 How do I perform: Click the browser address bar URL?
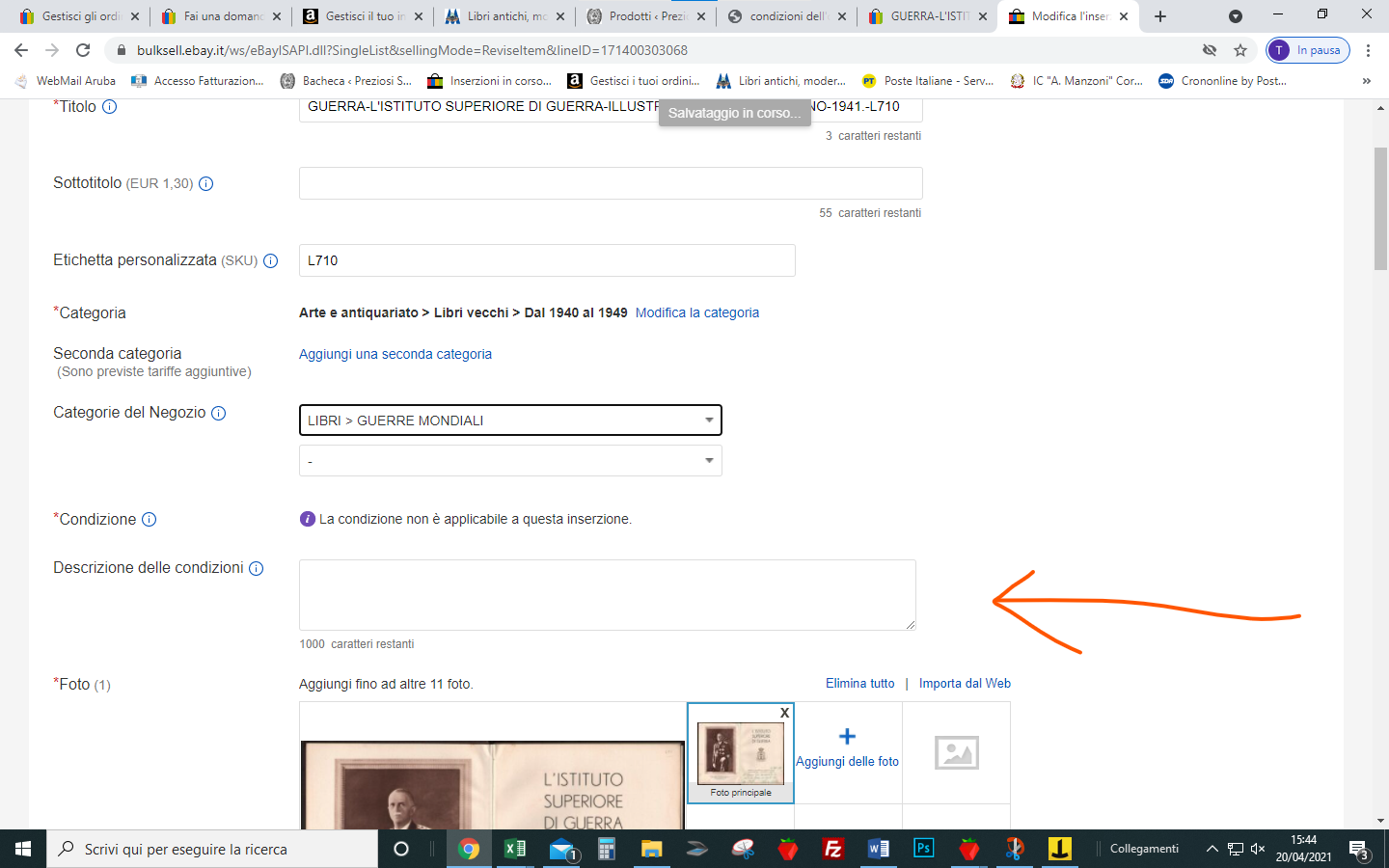coord(412,50)
